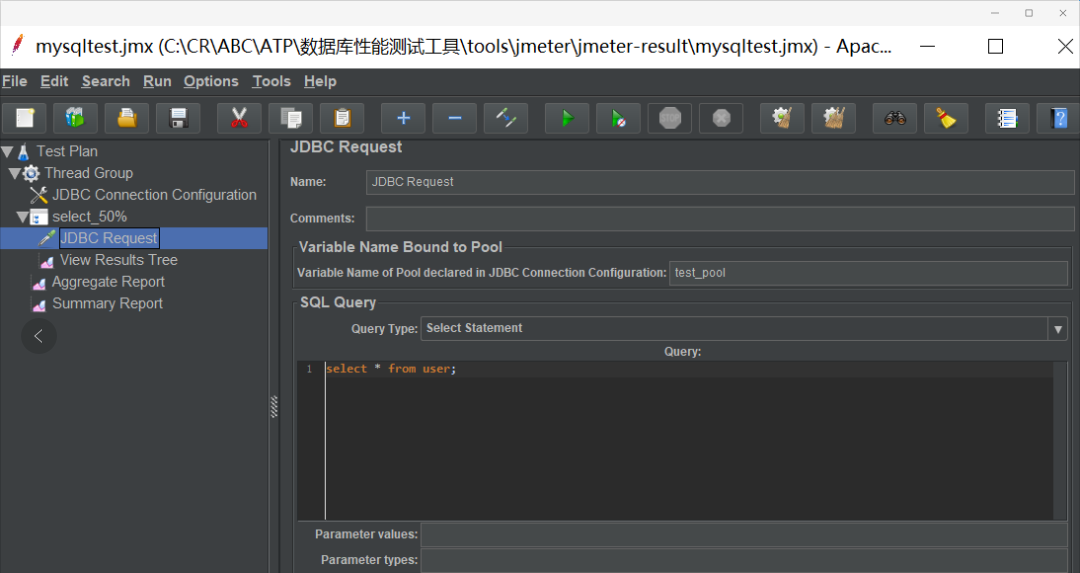Select Thread Group in the tree
This screenshot has height=573, width=1080.
pos(89,173)
